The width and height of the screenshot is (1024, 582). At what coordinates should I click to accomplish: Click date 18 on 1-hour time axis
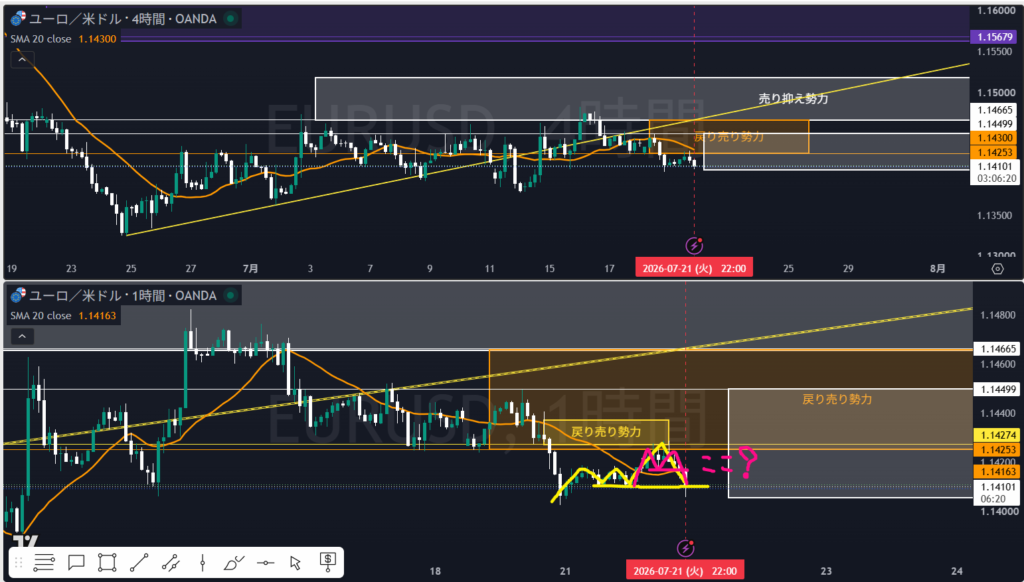[x=435, y=571]
